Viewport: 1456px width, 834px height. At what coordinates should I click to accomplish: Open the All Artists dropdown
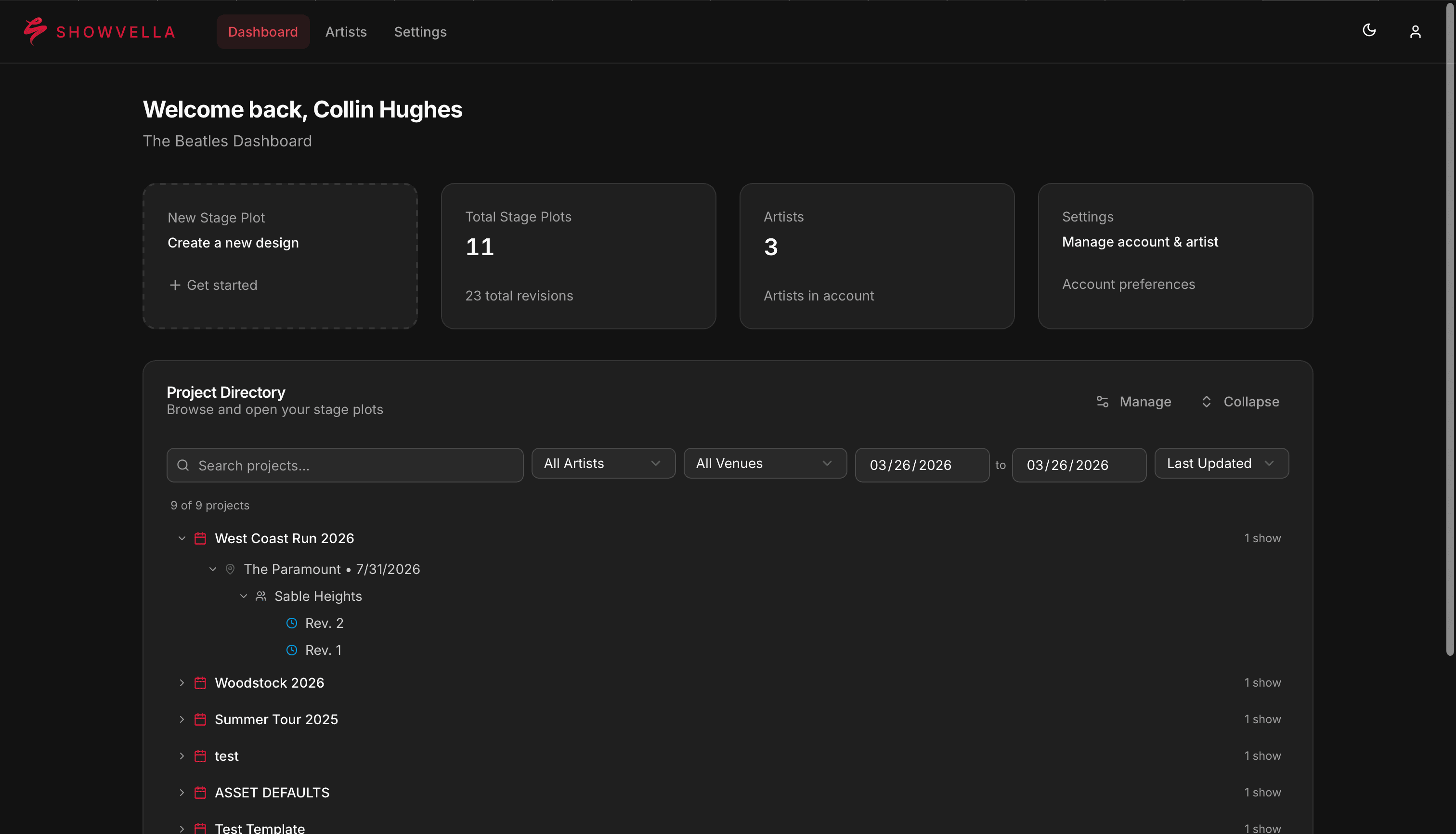coord(603,463)
